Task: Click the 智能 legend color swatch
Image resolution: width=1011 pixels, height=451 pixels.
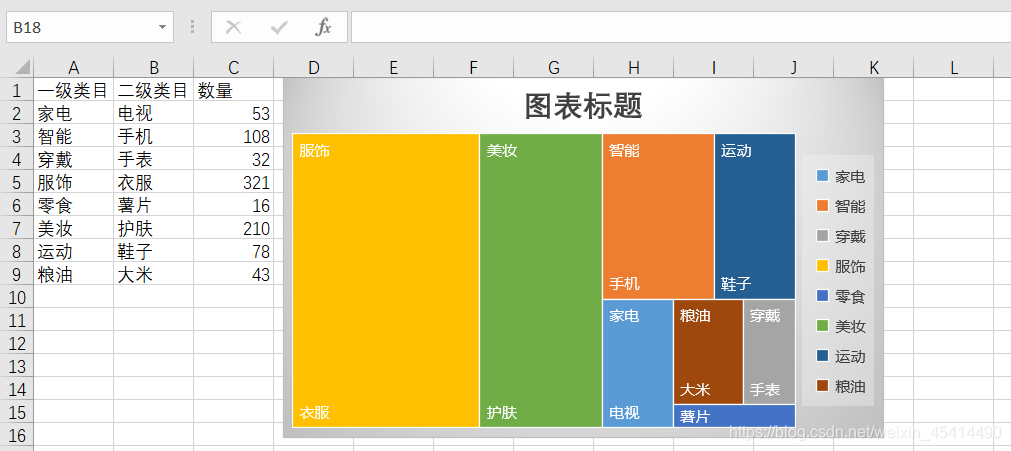Action: point(822,206)
